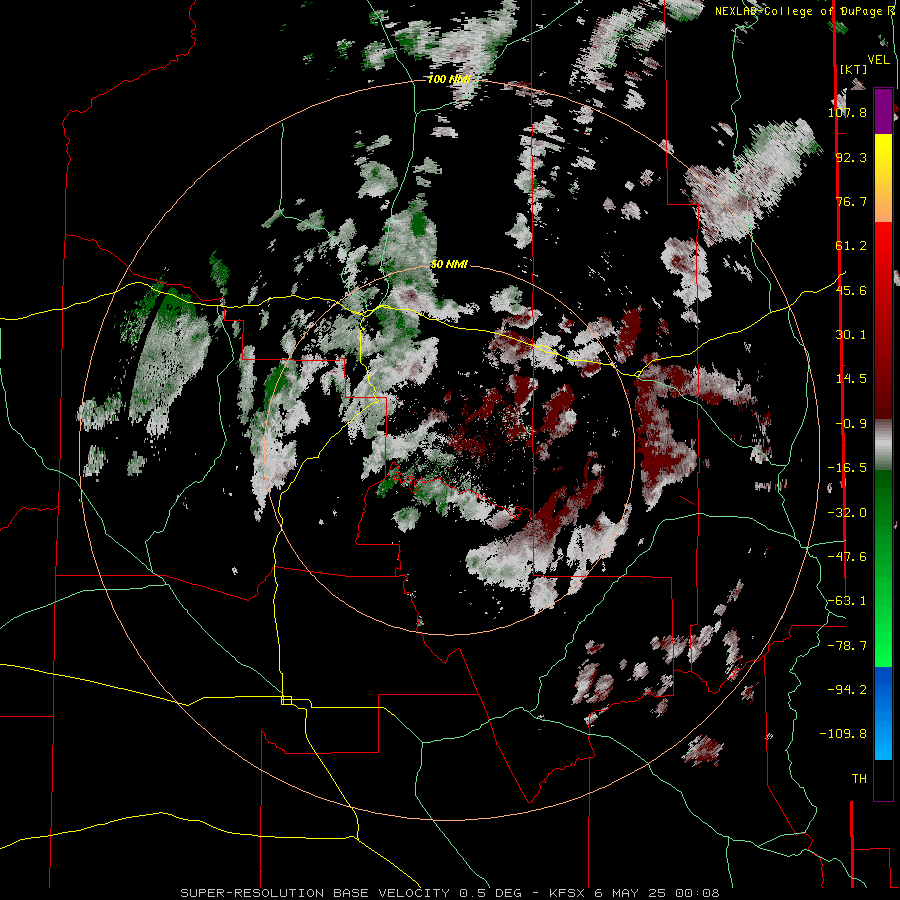900x900 pixels.
Task: Click the -16.5 velocity legend value
Action: click(x=847, y=468)
